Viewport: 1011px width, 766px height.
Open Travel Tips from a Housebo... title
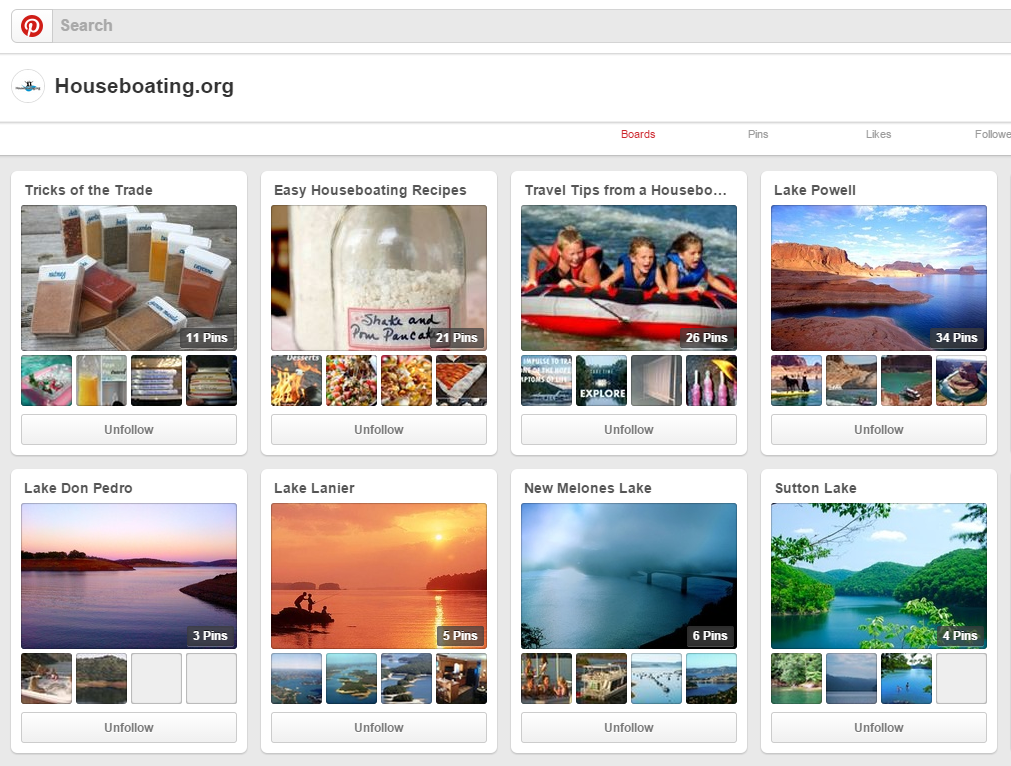pos(625,190)
